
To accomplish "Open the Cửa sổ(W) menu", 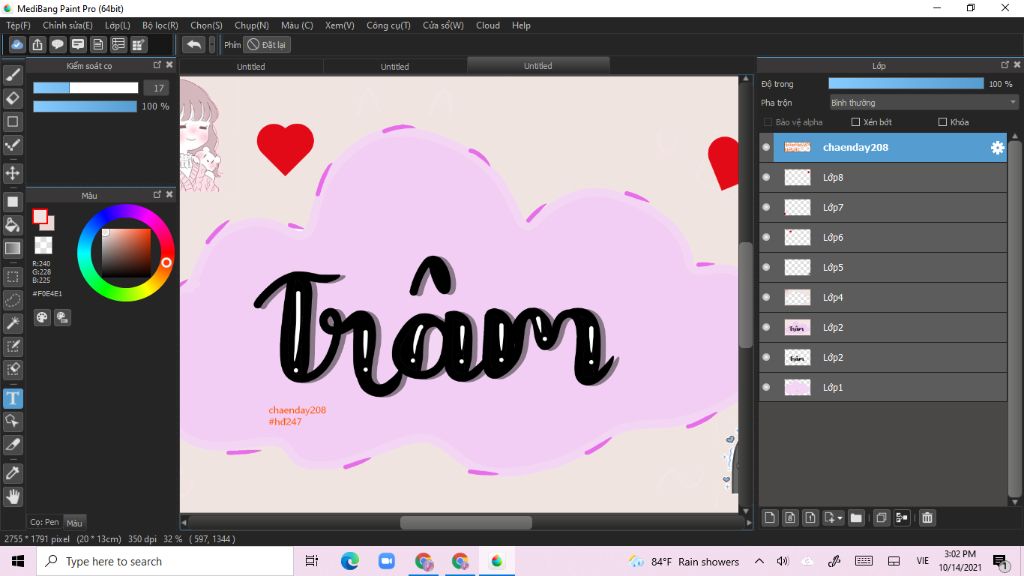I will click(443, 25).
